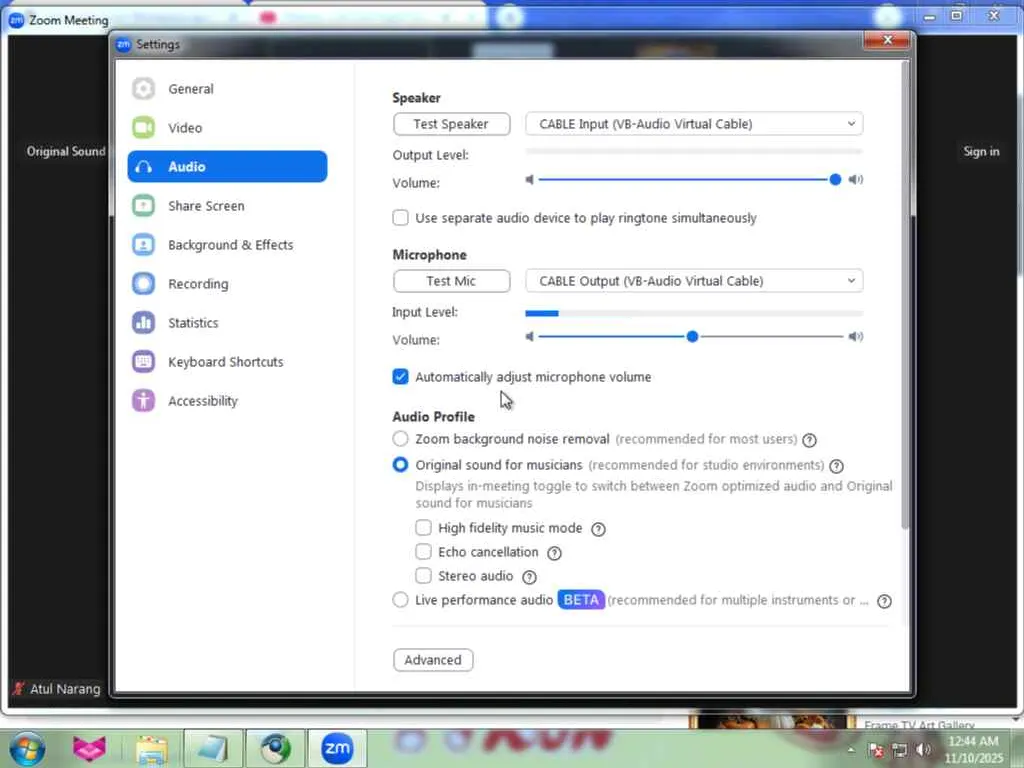The height and width of the screenshot is (768, 1024).
Task: Select Live performance audio profile
Action: tap(400, 600)
